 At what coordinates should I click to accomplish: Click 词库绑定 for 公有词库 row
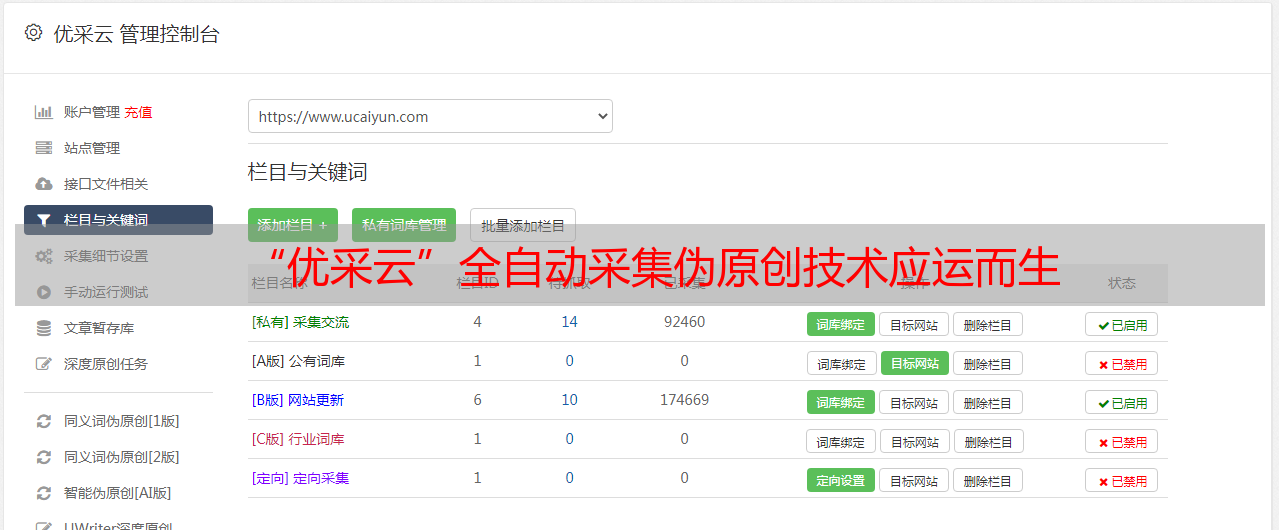[x=841, y=363]
